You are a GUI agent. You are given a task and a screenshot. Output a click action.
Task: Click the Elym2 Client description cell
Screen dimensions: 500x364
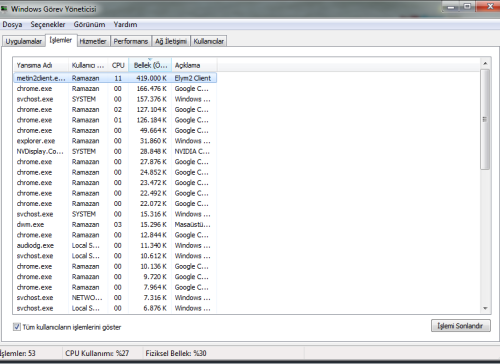point(193,78)
